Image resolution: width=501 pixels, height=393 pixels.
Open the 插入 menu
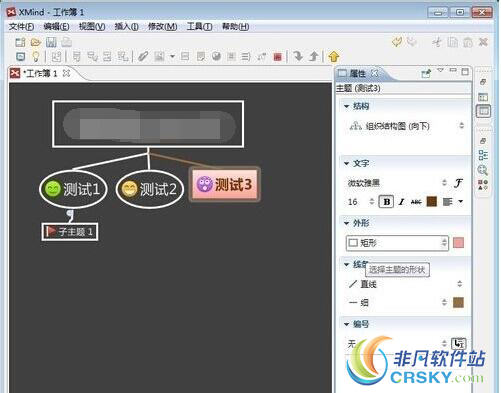[x=126, y=26]
